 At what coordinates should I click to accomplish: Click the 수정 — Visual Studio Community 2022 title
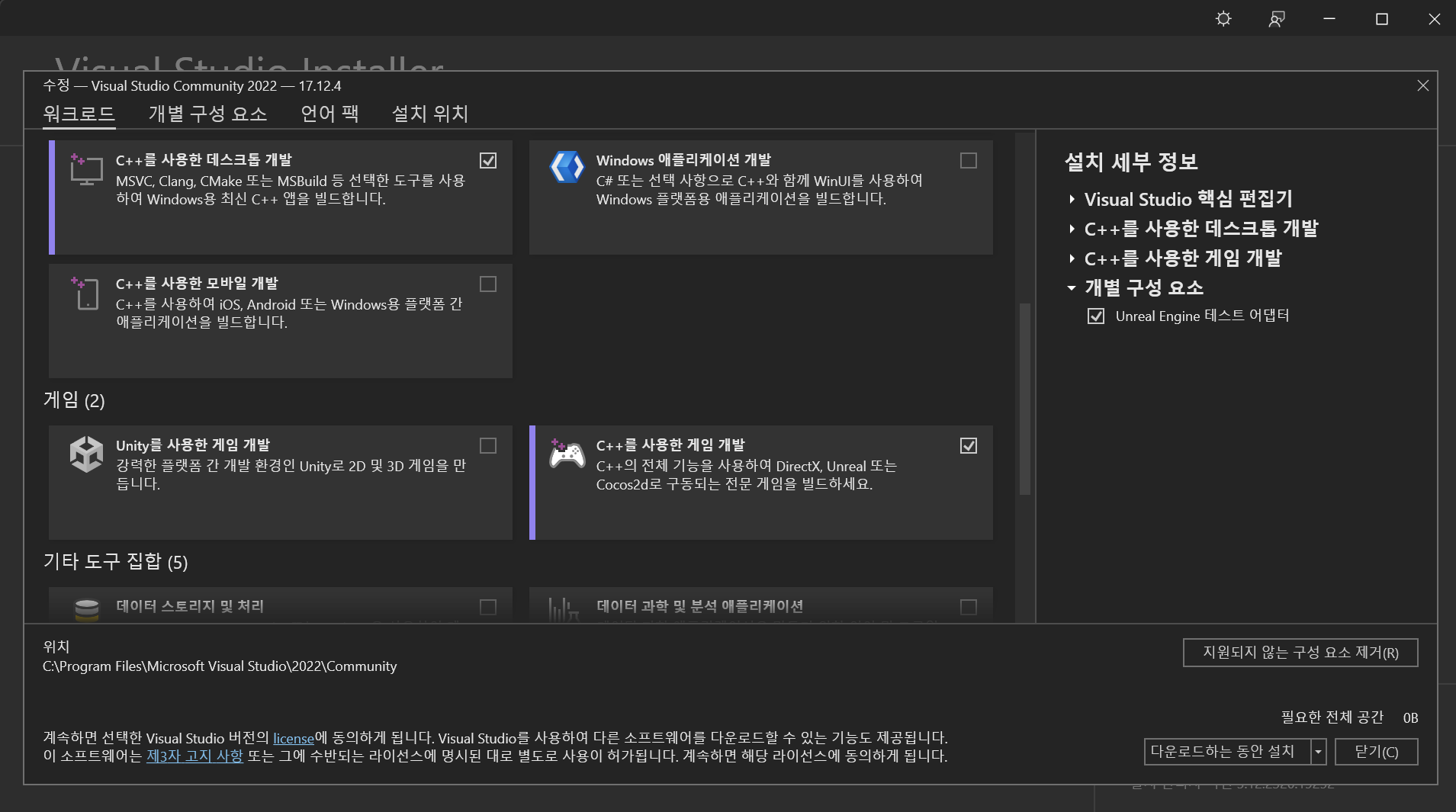(x=192, y=86)
